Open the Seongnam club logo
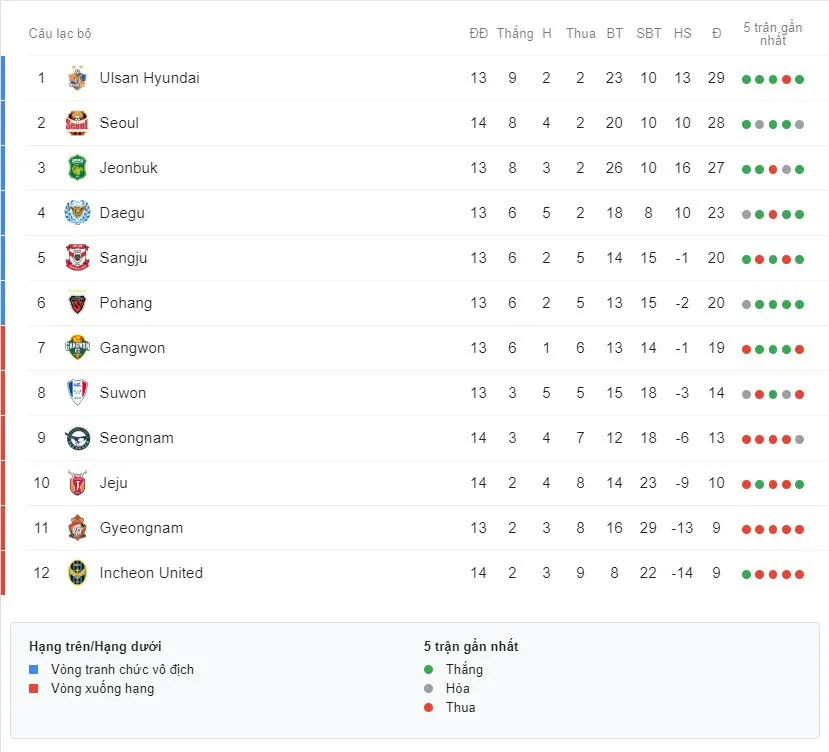Screen dimensions: 829x752 tap(77, 438)
